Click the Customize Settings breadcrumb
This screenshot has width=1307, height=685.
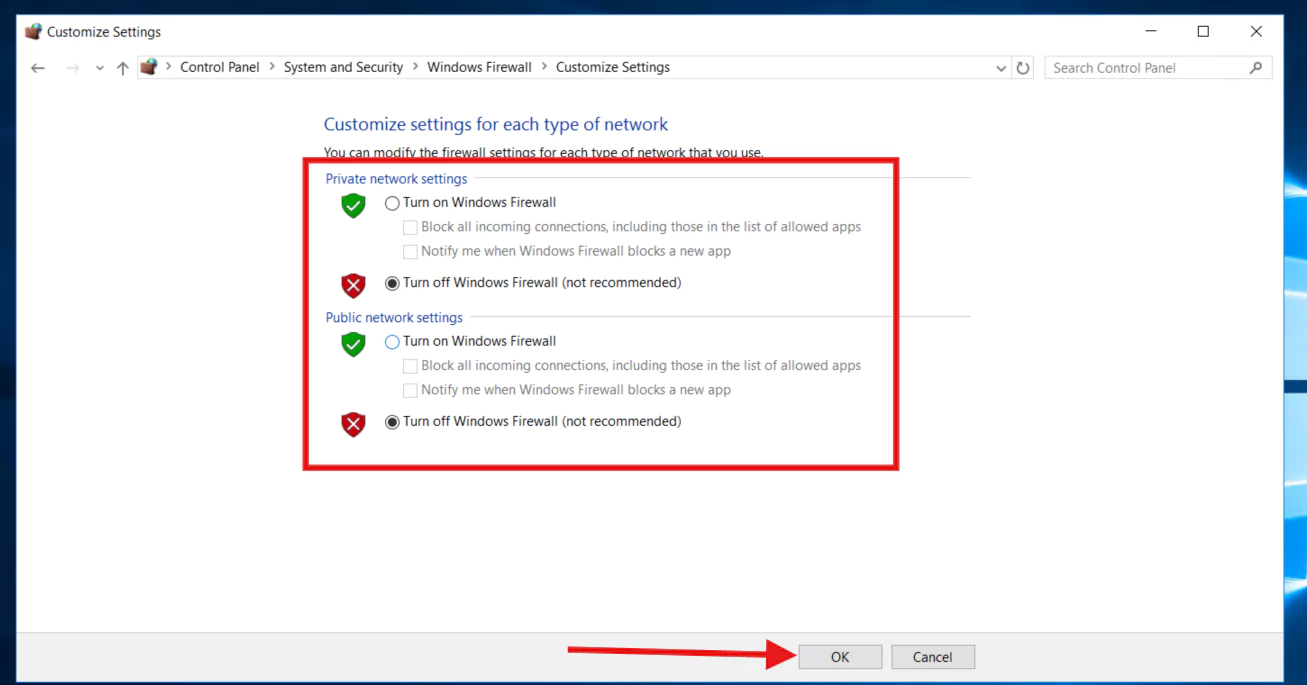click(613, 67)
